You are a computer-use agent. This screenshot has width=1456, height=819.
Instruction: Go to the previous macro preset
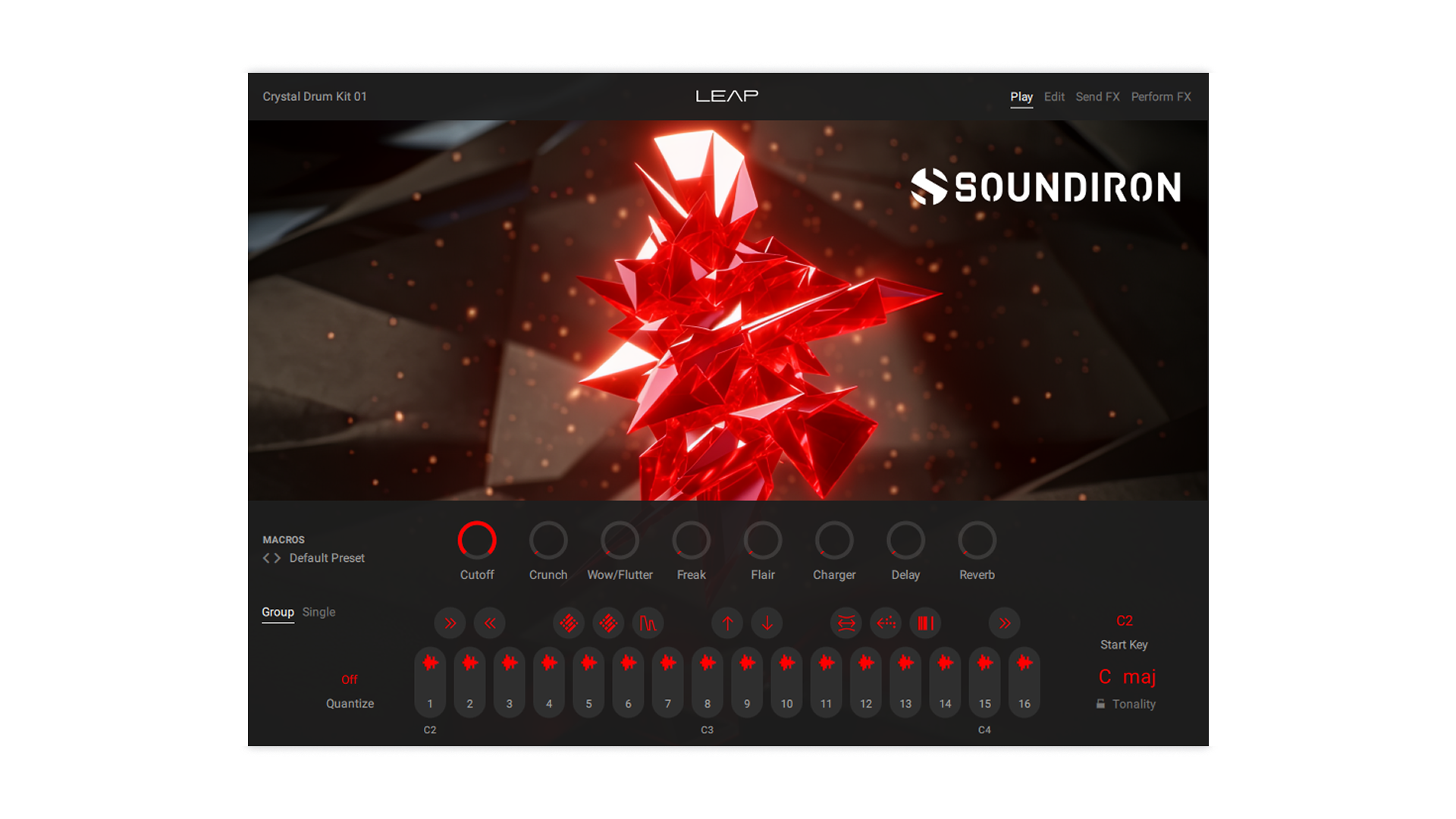coord(266,558)
